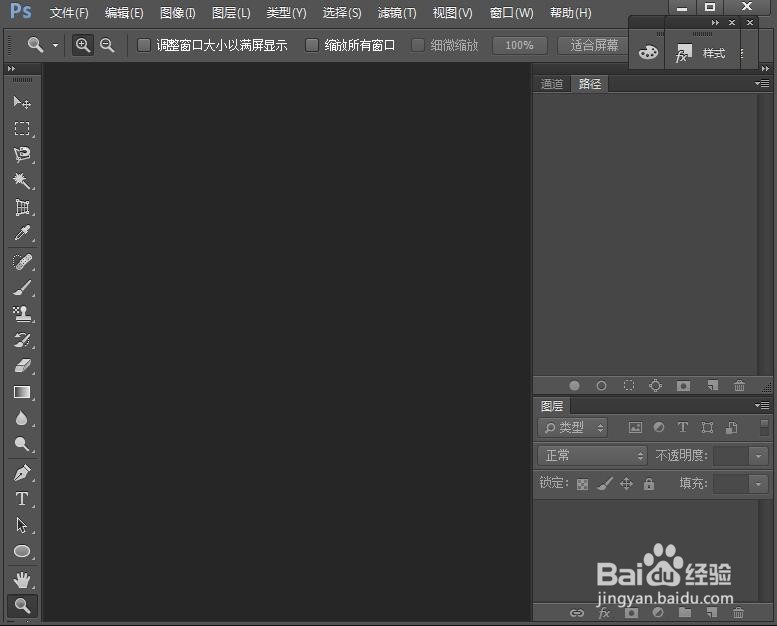This screenshot has width=777, height=626.
Task: Select the Ellipse shape tool
Action: (x=22, y=551)
